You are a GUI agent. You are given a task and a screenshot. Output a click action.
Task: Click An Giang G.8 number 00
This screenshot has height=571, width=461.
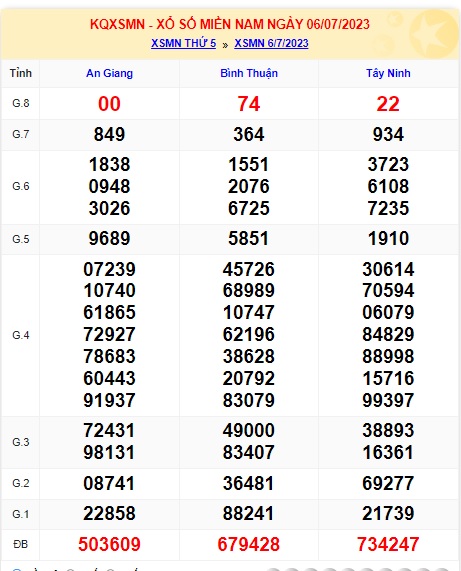point(109,104)
